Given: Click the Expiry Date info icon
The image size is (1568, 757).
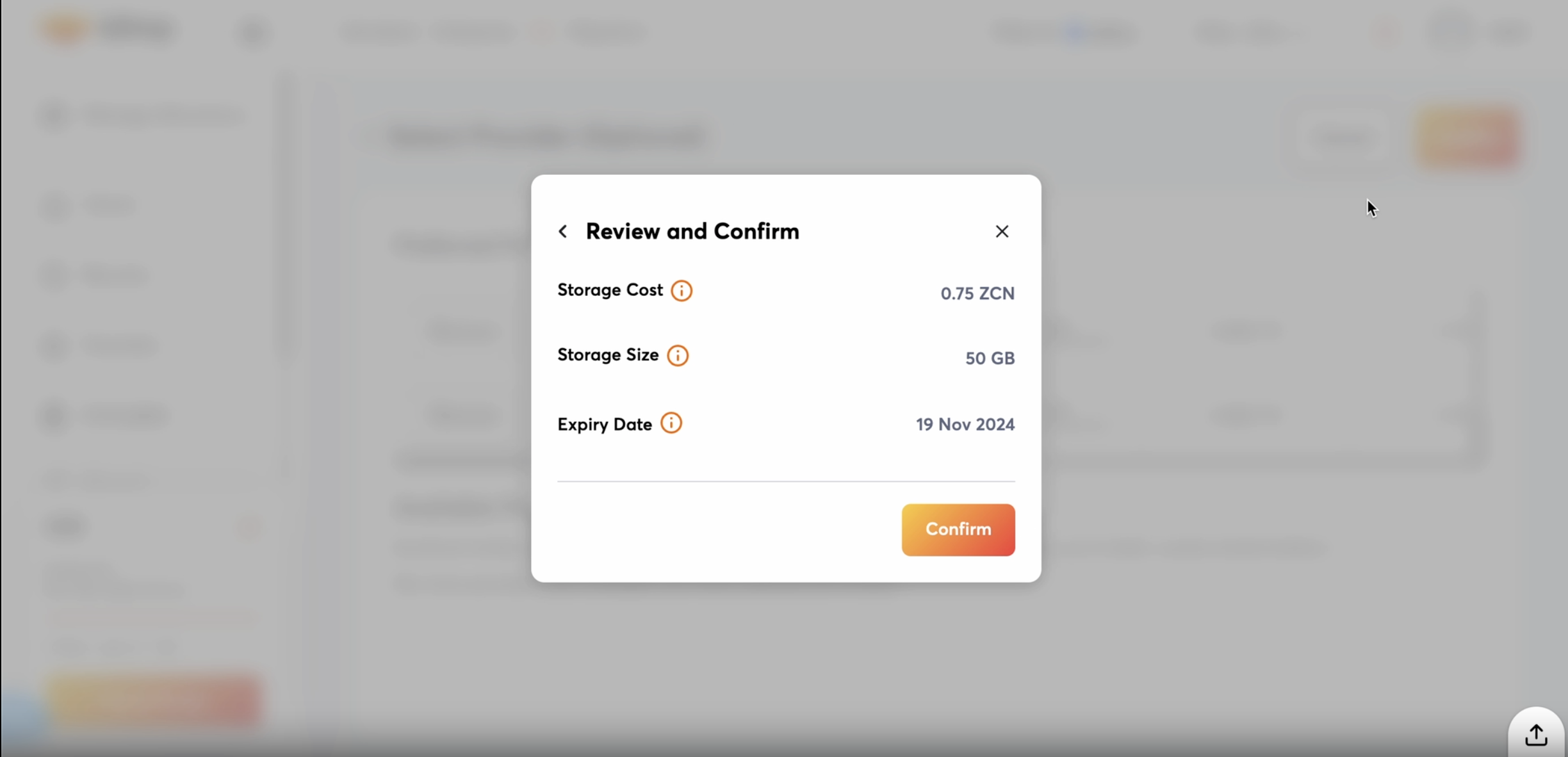Looking at the screenshot, I should click(671, 423).
